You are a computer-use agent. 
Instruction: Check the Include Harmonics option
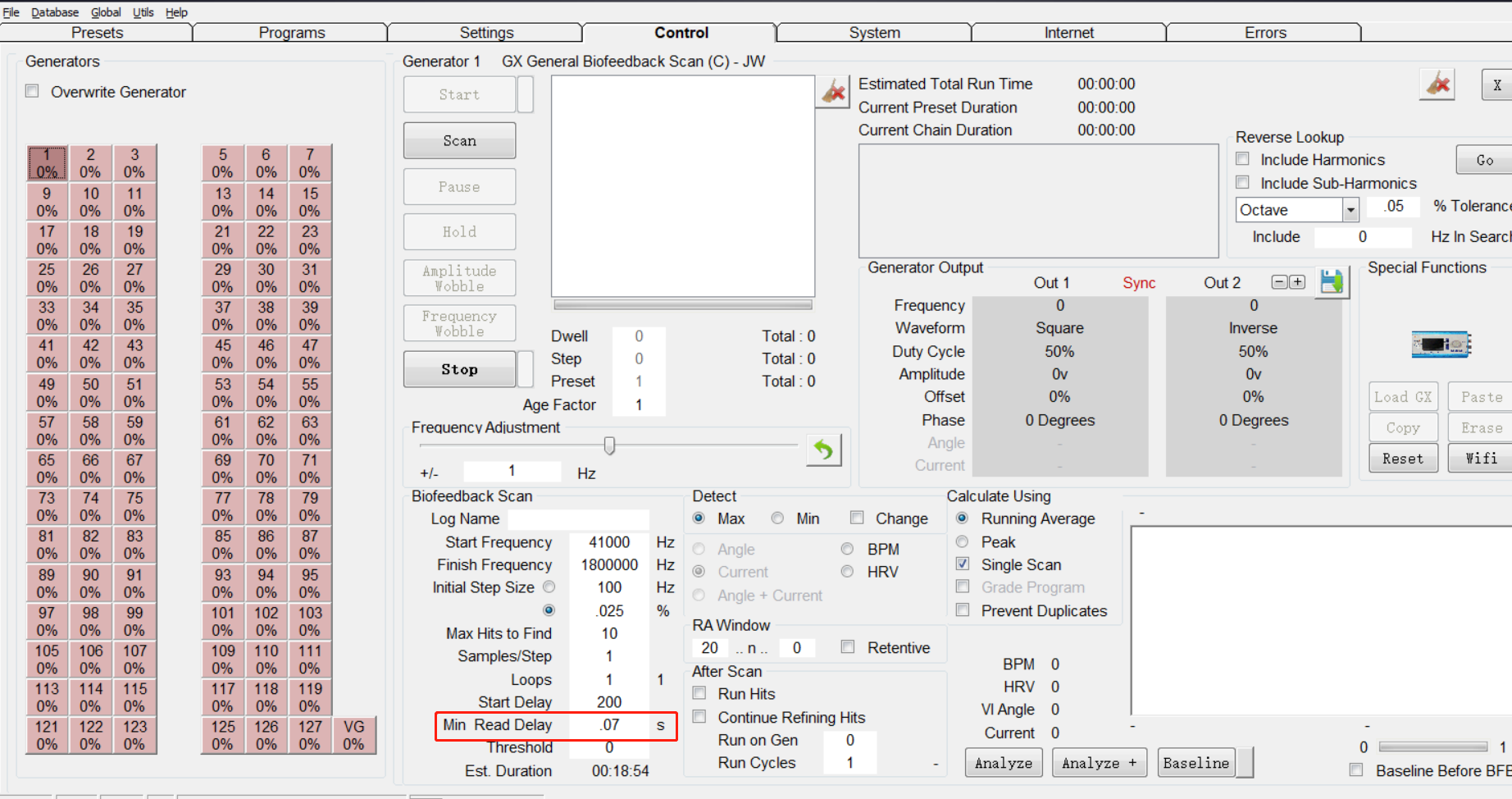[1243, 159]
